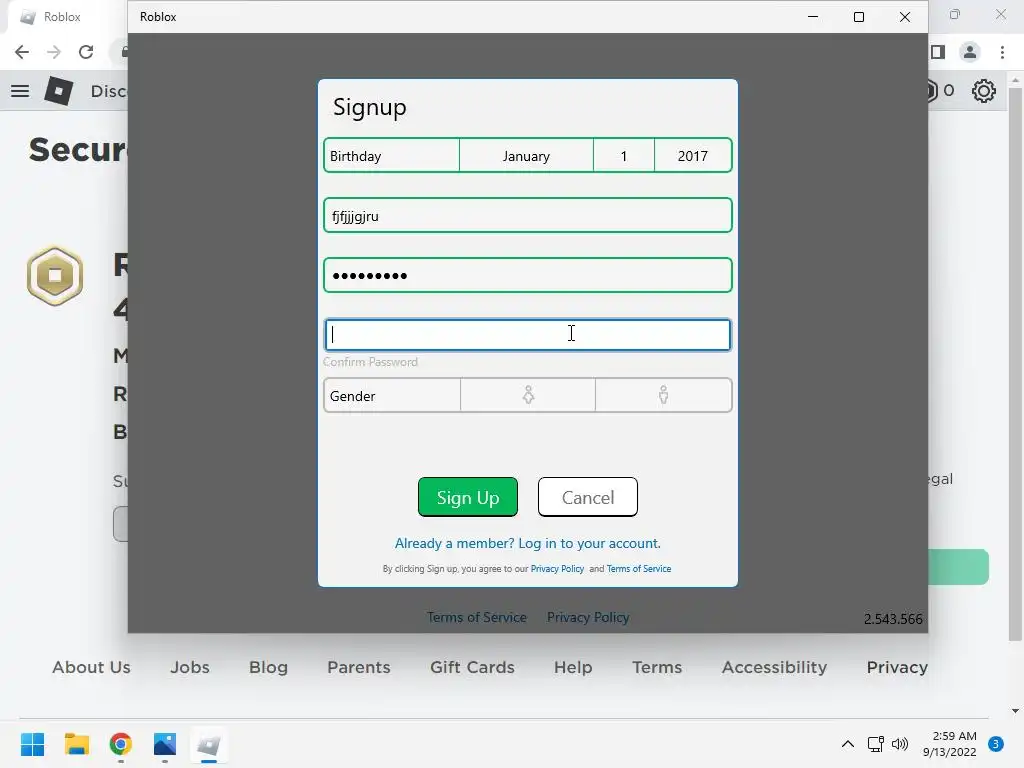Open Chrome three-dot menu
Viewport: 1024px width, 768px height.
pyautogui.click(x=1002, y=52)
